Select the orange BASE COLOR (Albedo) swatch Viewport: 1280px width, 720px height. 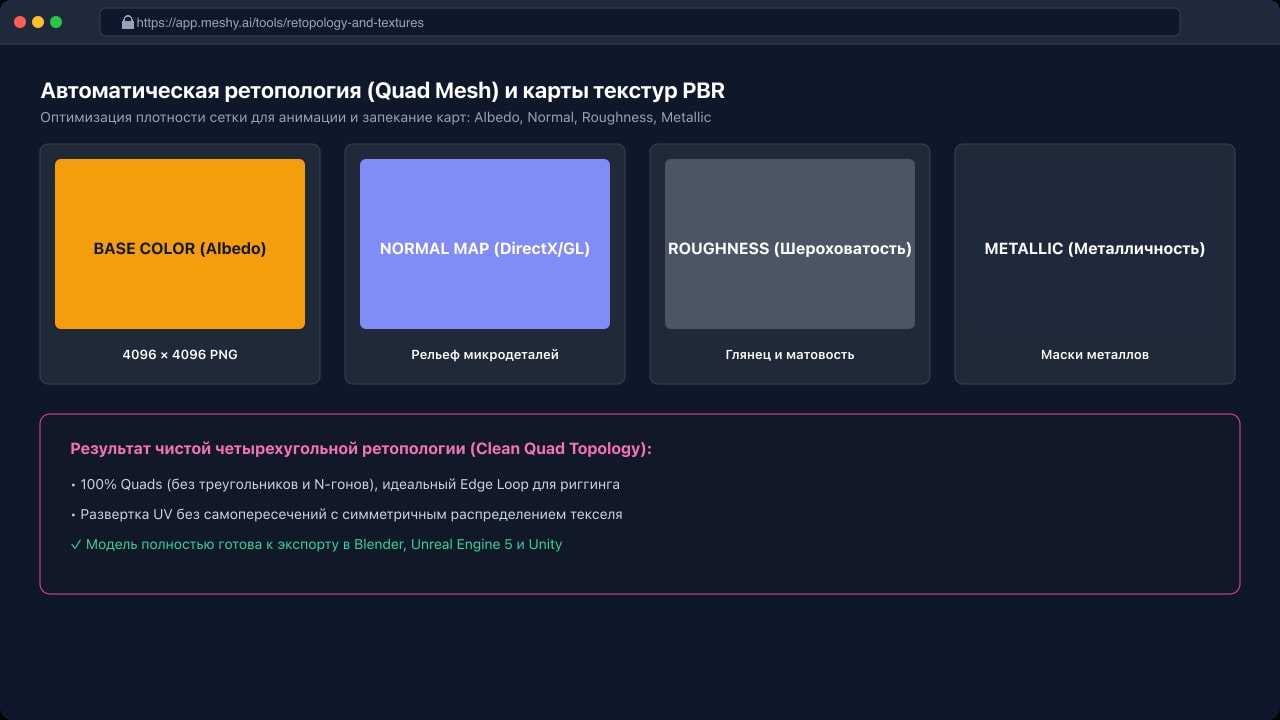tap(180, 244)
